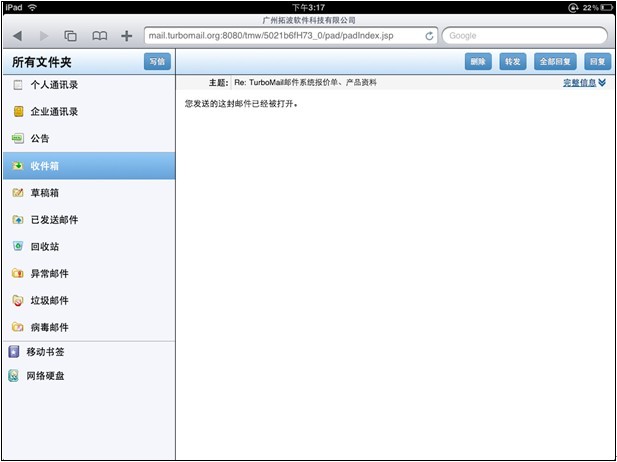The height and width of the screenshot is (462, 617).
Task: Expand 完整信息 full details chevron
Action: [x=602, y=82]
